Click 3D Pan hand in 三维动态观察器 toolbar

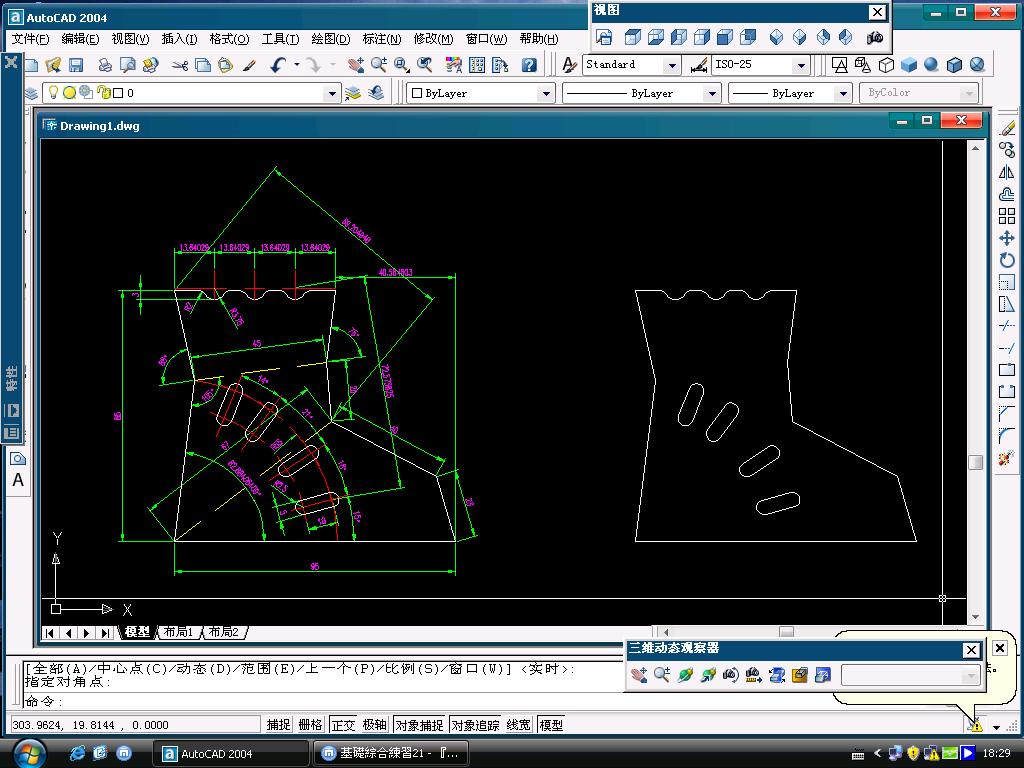[639, 675]
